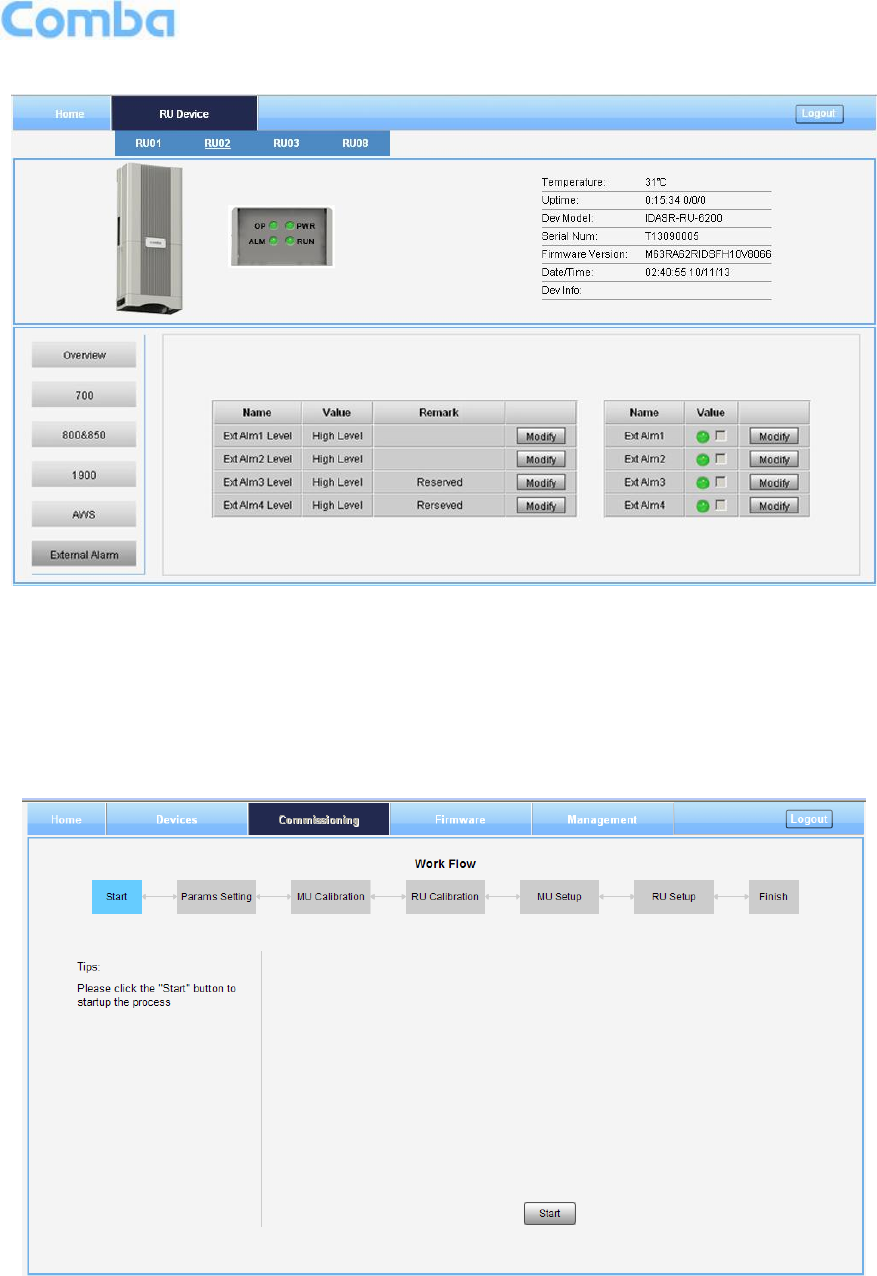
Task: Toggle the Ext Alm4 checkbox
Action: point(720,505)
